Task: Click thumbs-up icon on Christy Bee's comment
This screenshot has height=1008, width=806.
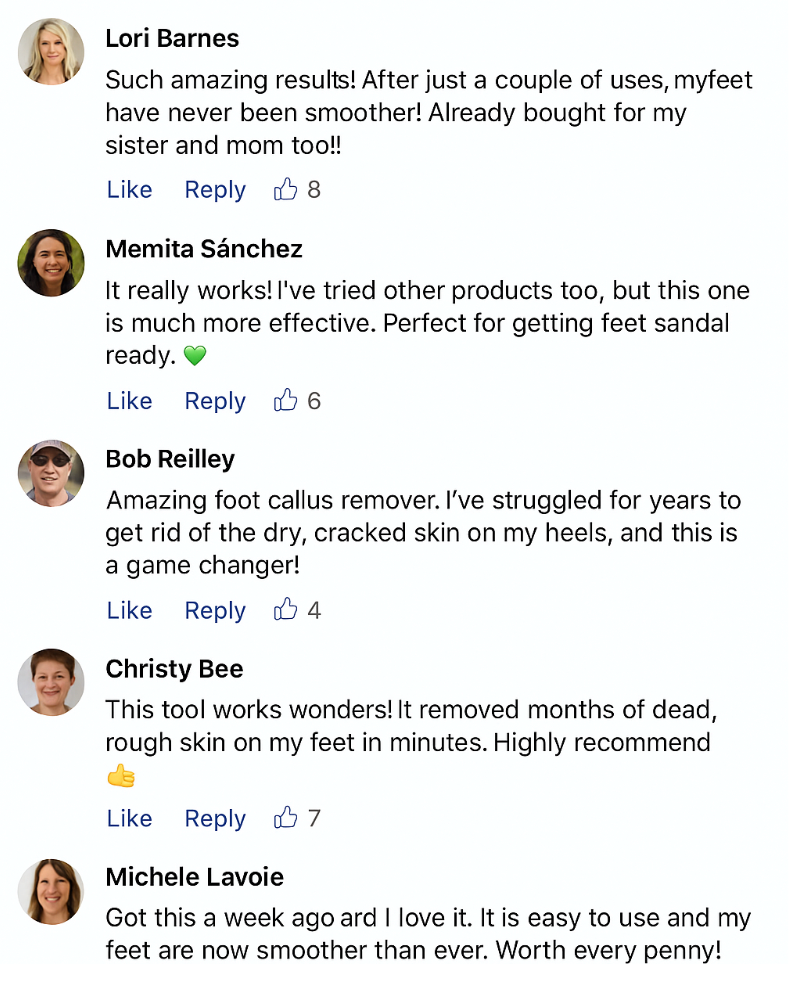Action: coord(286,818)
